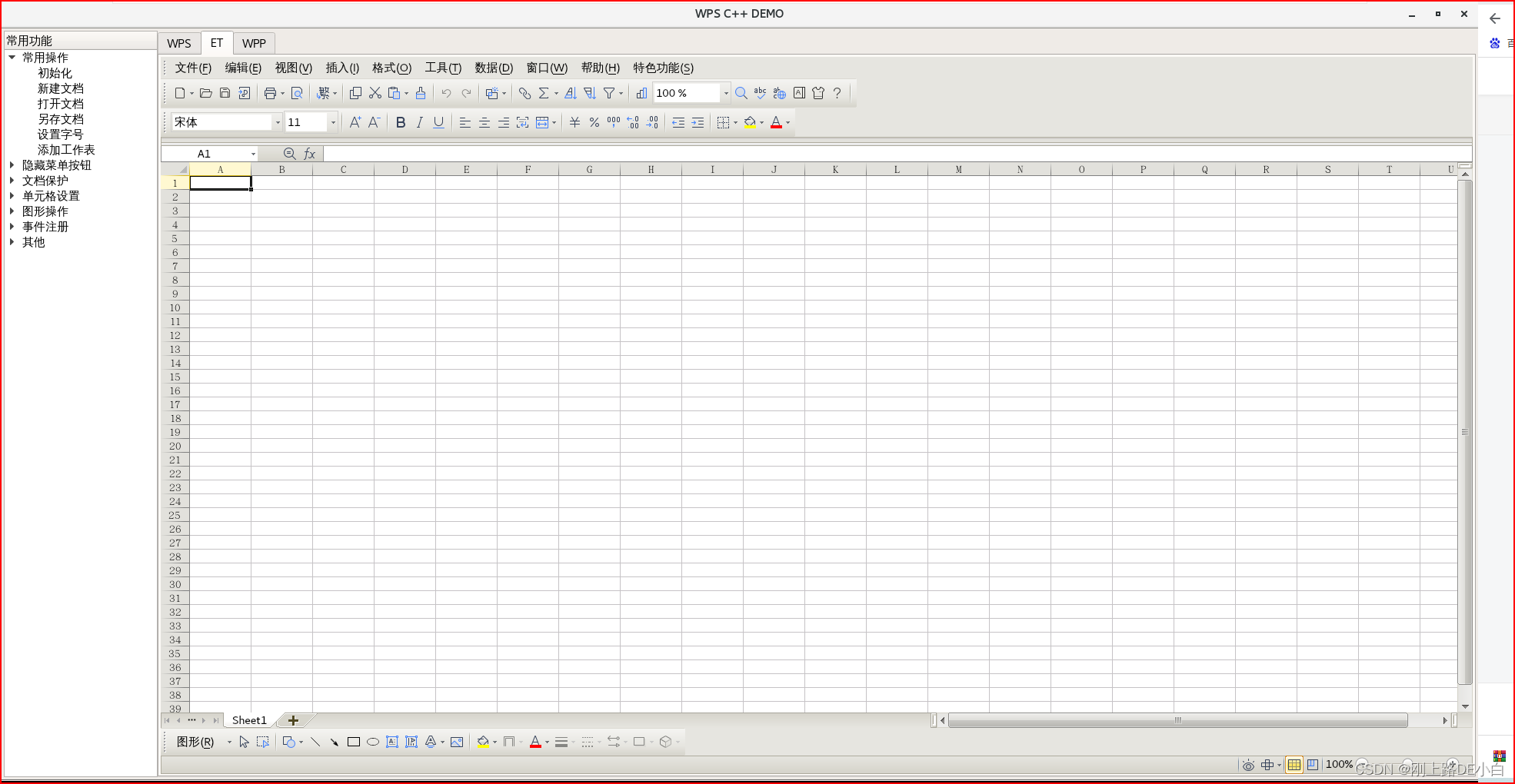The width and height of the screenshot is (1515, 784).
Task: Center cell text horizontally
Action: coord(484,122)
